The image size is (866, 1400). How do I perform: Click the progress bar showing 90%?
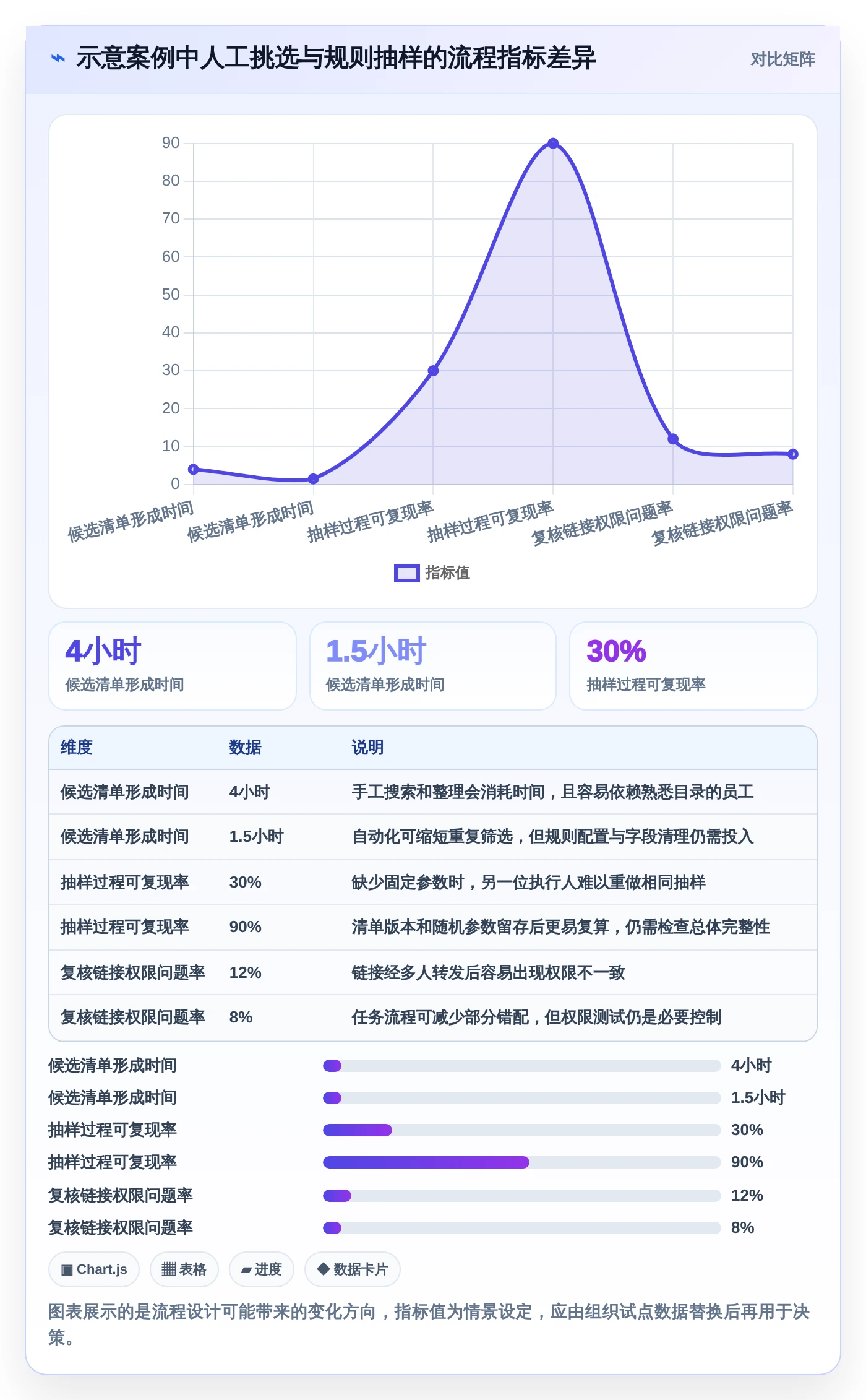tap(522, 1162)
